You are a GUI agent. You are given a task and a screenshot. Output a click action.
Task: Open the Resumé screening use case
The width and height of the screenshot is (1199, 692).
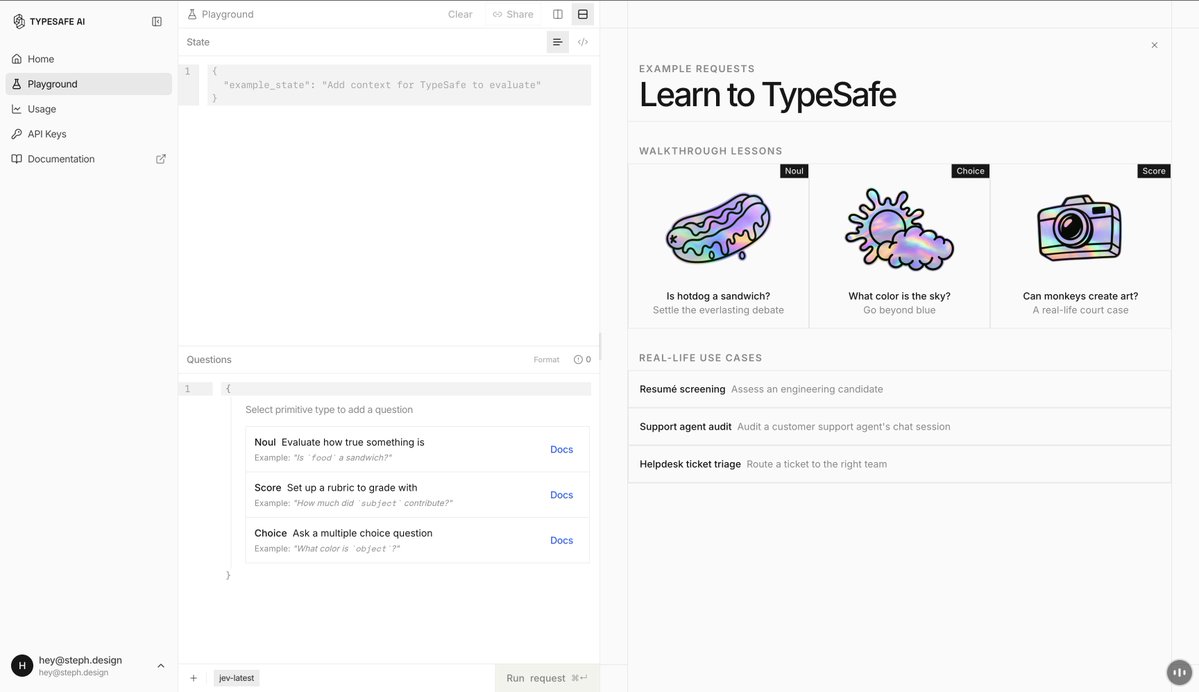[x=899, y=389]
